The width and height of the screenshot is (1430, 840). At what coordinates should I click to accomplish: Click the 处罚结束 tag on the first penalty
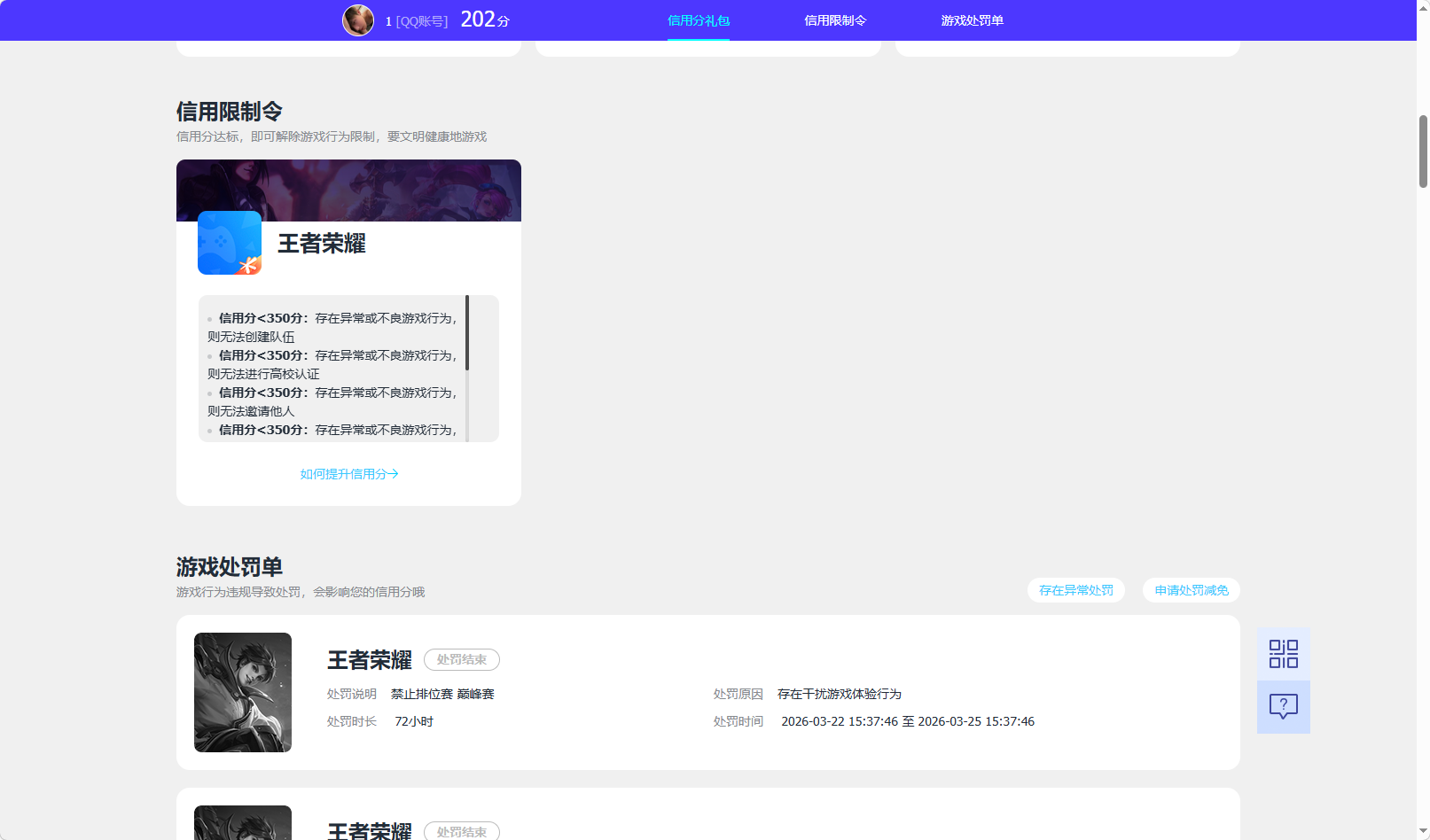461,659
